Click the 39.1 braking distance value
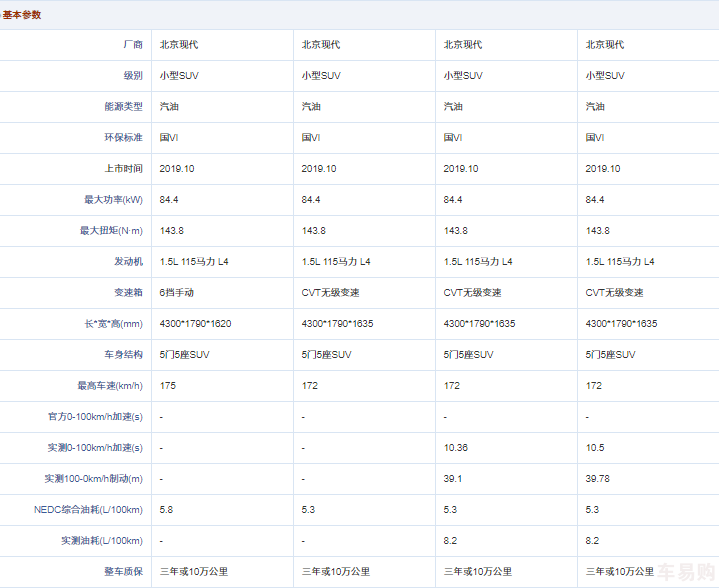Image resolution: width=719 pixels, height=588 pixels. point(453,479)
